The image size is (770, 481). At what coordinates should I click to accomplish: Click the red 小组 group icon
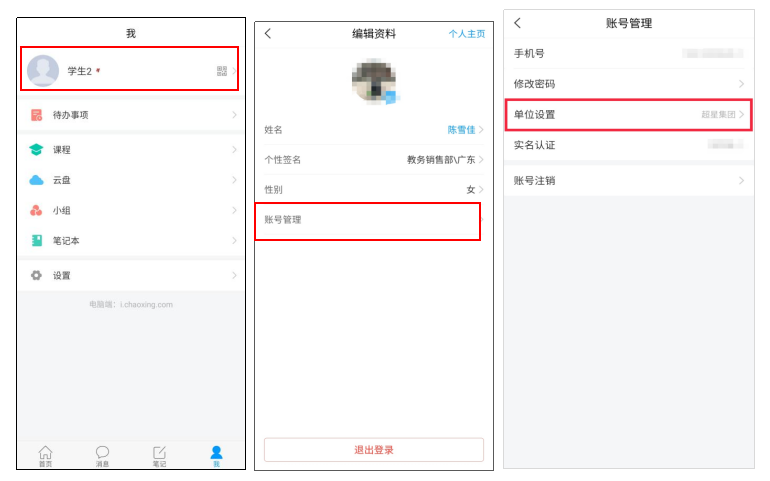coord(36,211)
